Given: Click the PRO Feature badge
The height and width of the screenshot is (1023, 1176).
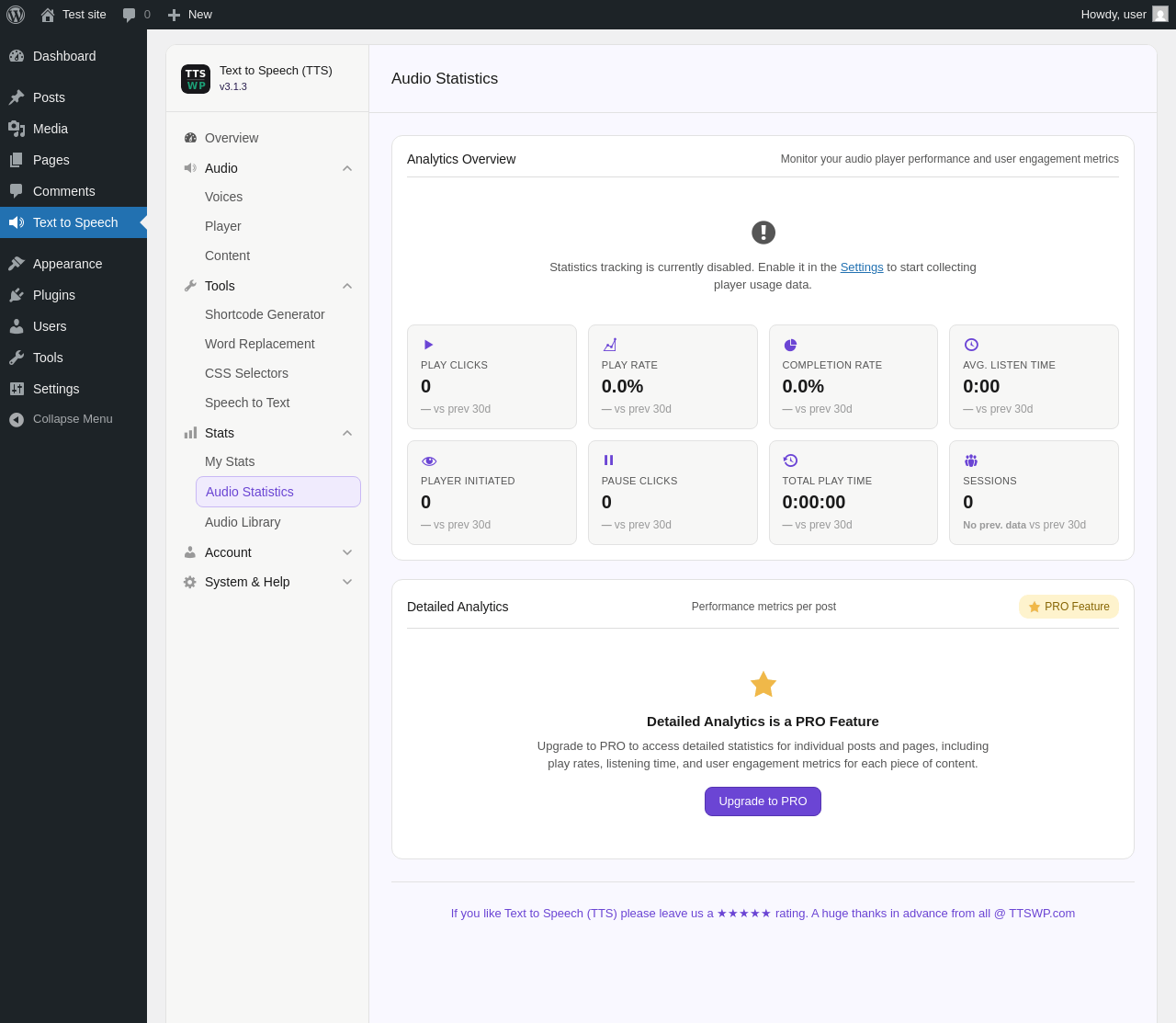Looking at the screenshot, I should [x=1069, y=607].
